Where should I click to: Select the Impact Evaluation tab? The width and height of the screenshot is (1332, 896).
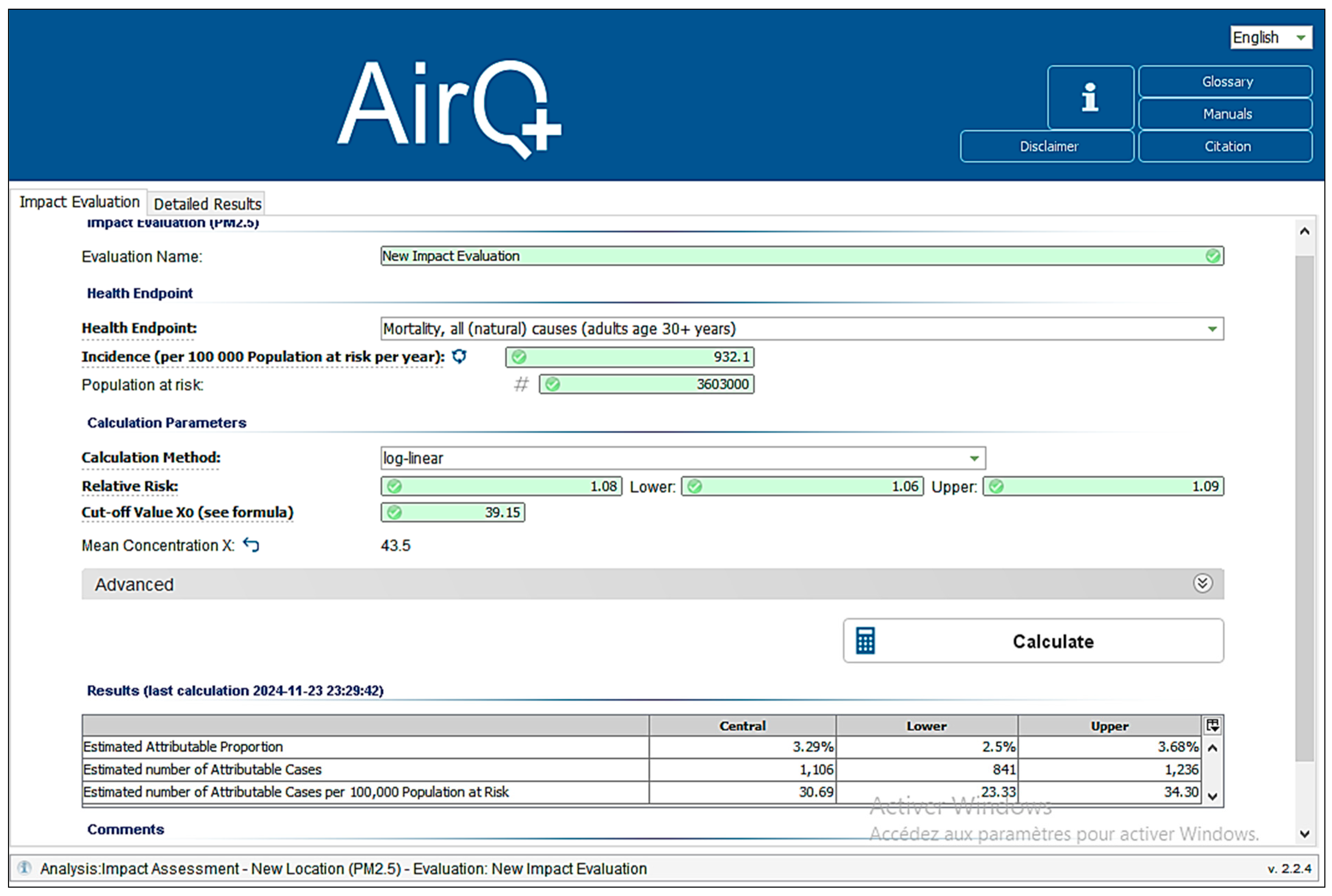click(x=79, y=202)
